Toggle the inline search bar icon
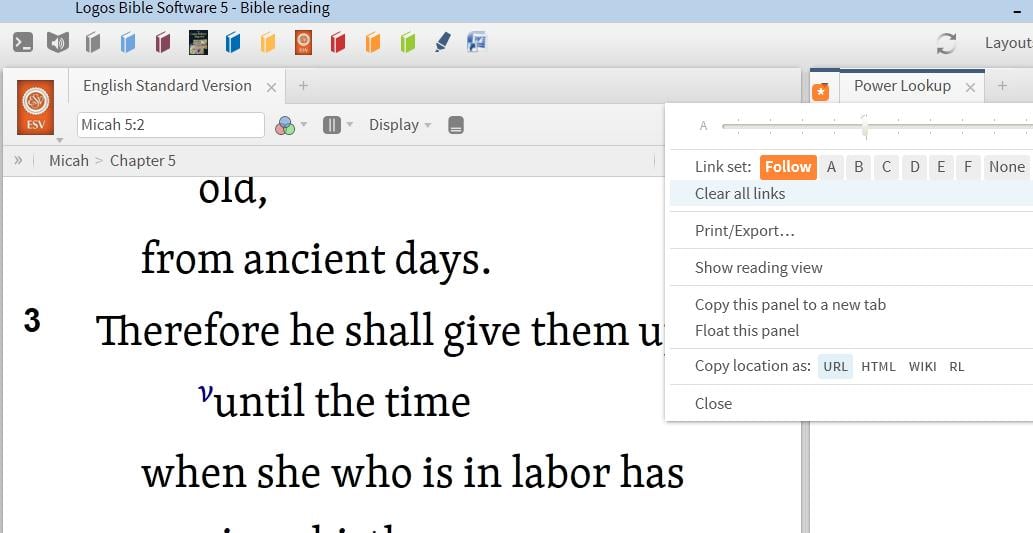This screenshot has height=533, width=1033. coord(456,125)
